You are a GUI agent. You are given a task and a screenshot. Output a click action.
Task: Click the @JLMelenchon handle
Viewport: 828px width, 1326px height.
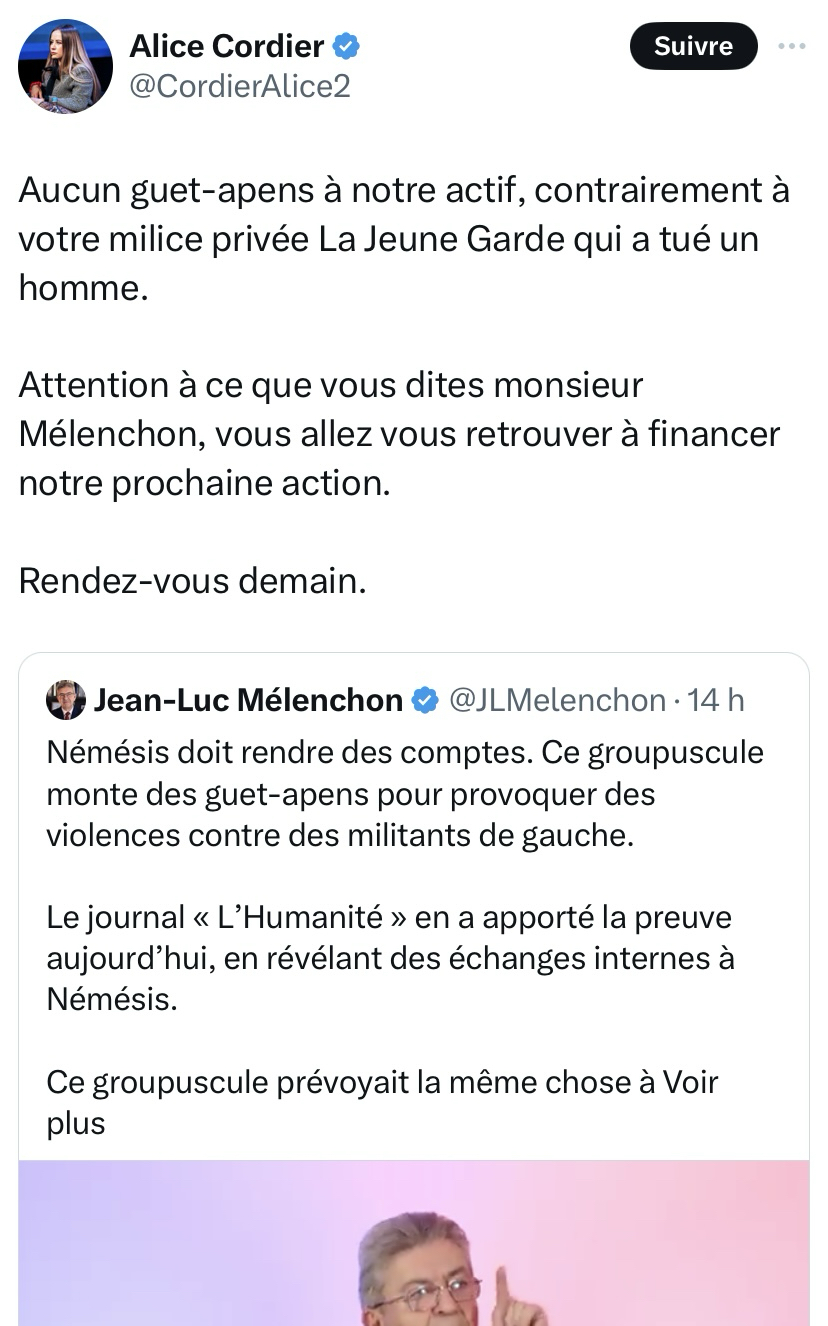pos(557,700)
